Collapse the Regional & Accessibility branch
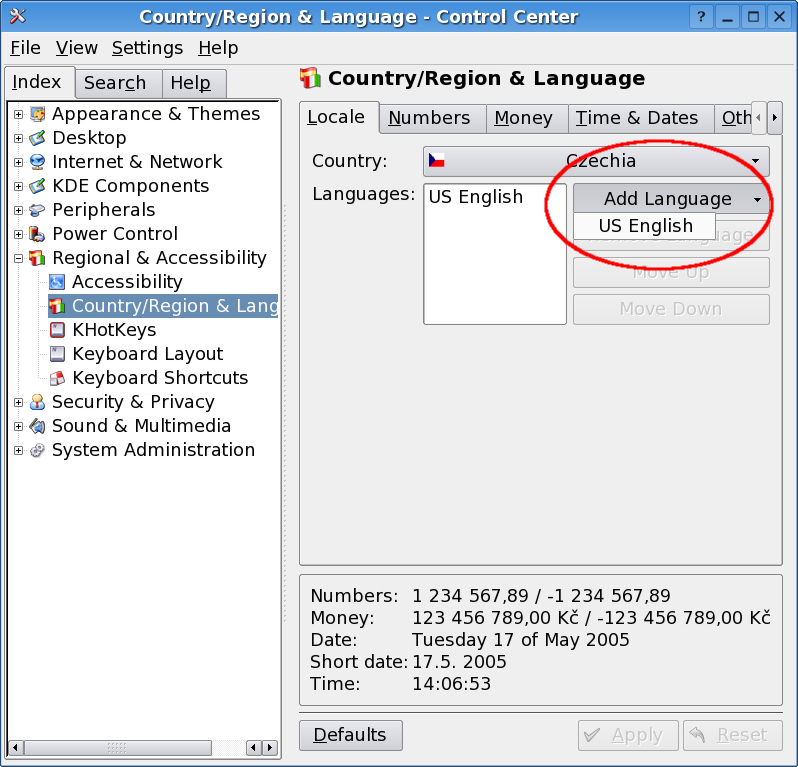 click(x=18, y=259)
